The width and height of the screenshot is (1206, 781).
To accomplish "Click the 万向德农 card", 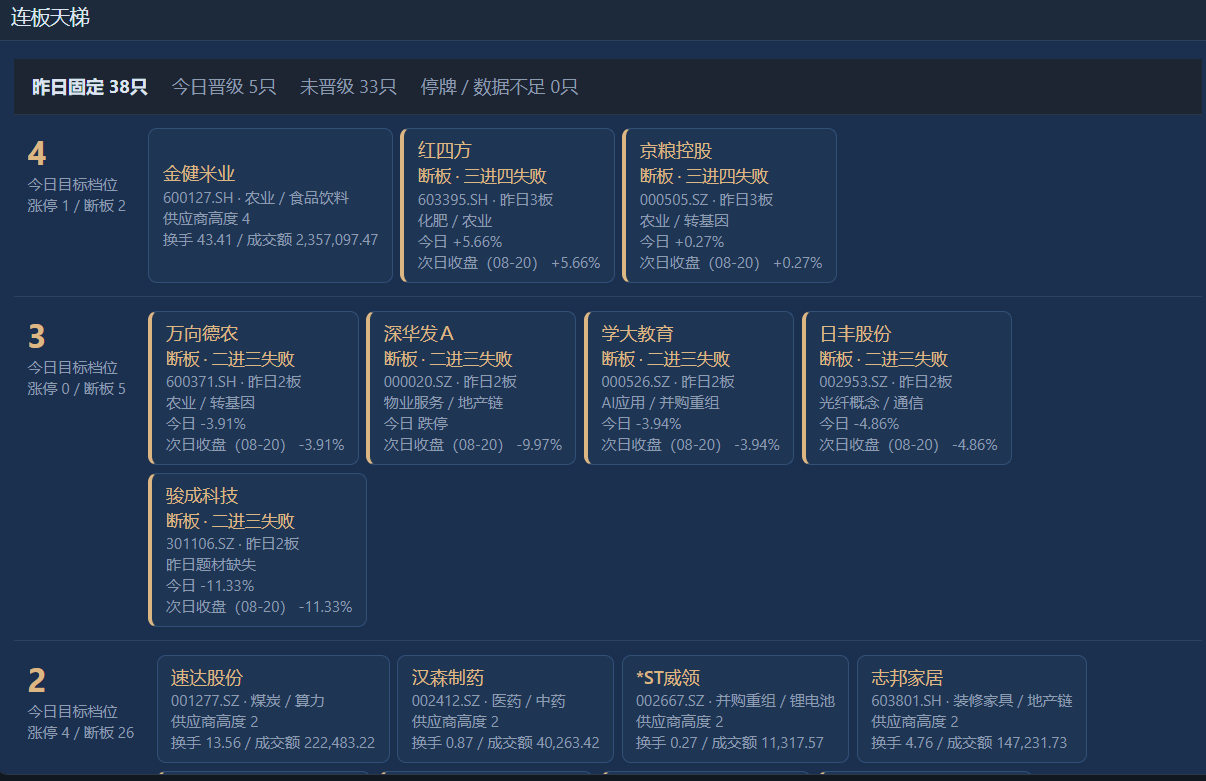I will coord(253,388).
